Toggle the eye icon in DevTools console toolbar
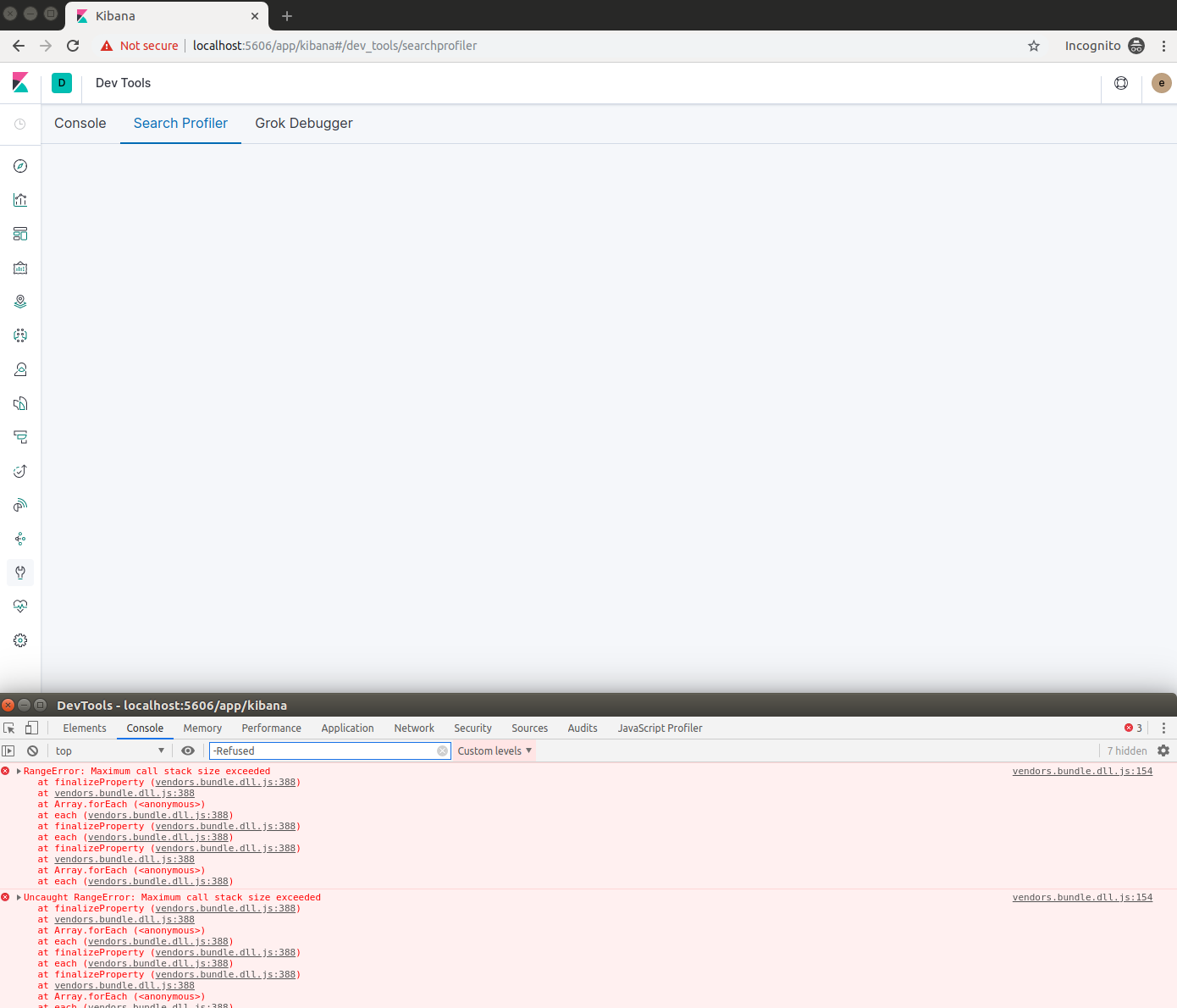The image size is (1177, 1008). 188,750
